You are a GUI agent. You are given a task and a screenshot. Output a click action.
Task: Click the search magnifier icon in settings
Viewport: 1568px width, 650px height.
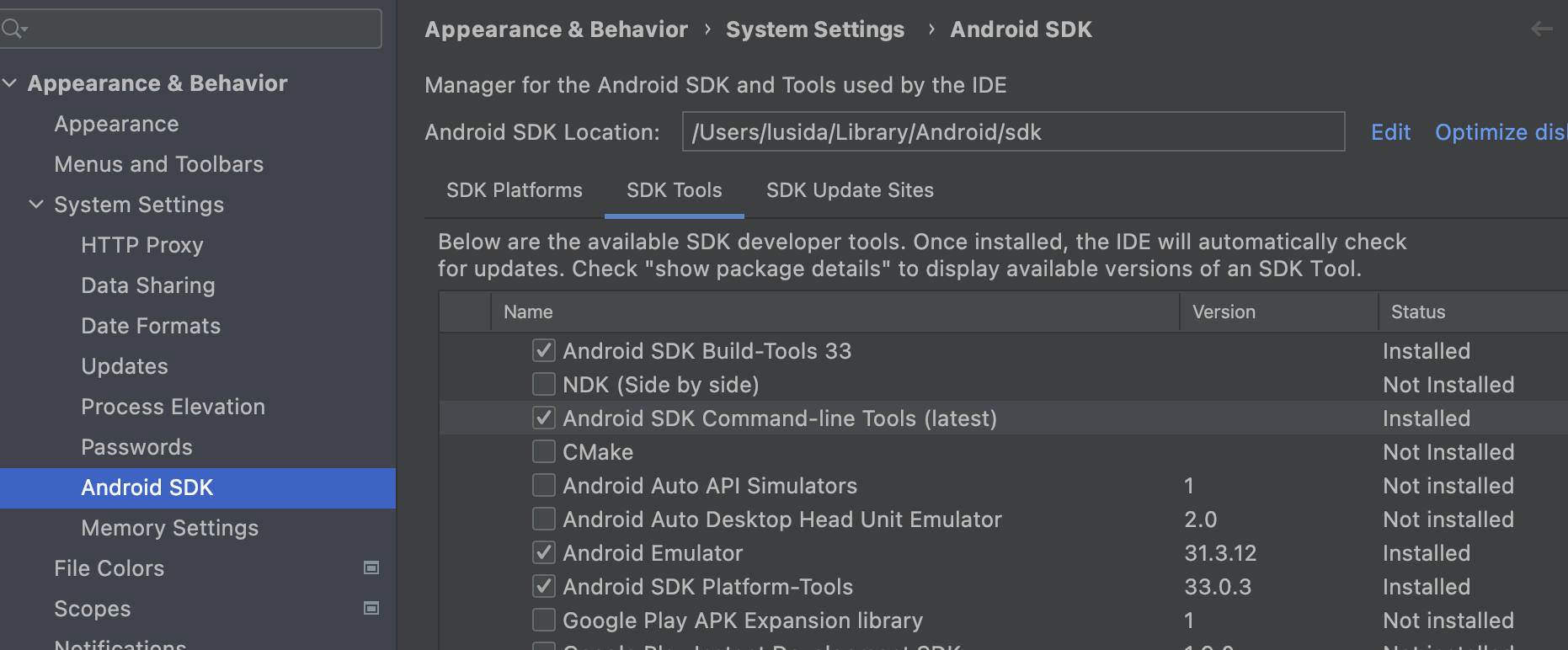pos(13,29)
